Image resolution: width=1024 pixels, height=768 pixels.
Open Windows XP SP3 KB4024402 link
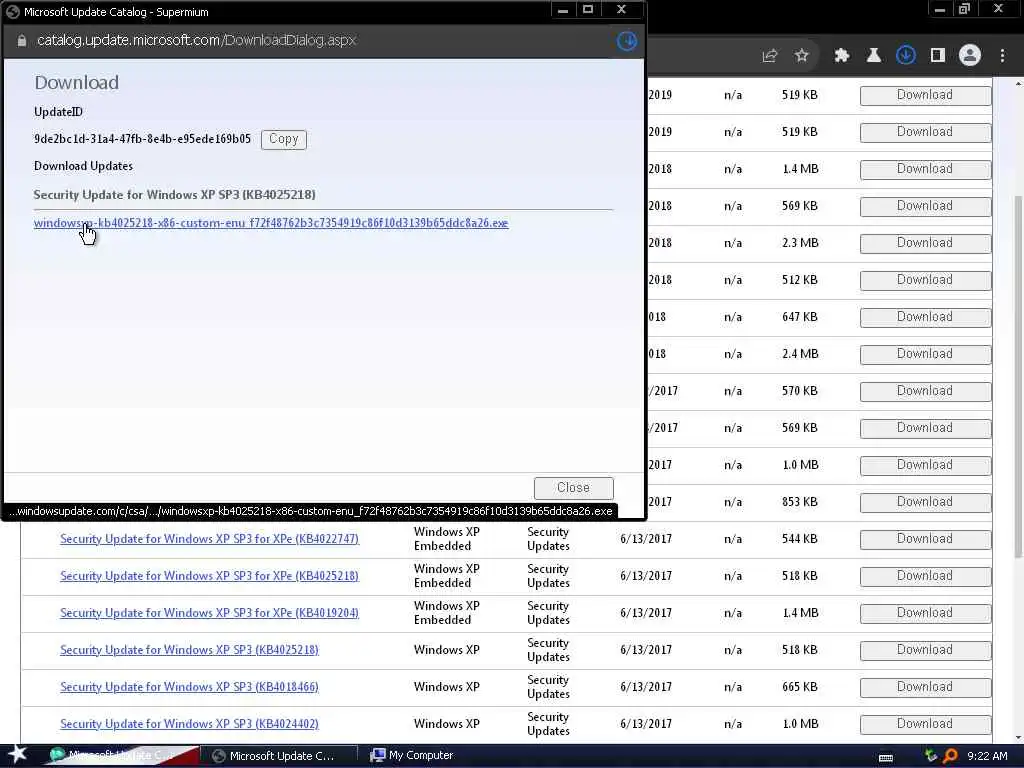[x=189, y=724]
